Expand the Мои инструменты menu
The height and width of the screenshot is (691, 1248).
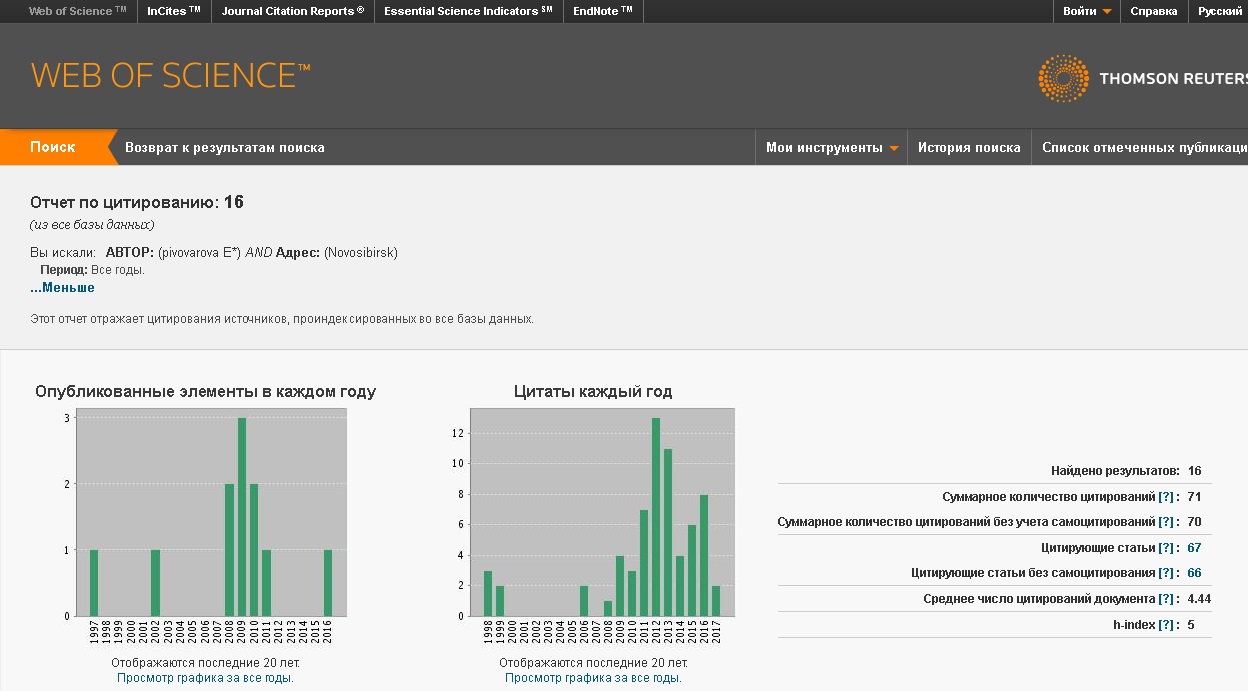coord(832,147)
